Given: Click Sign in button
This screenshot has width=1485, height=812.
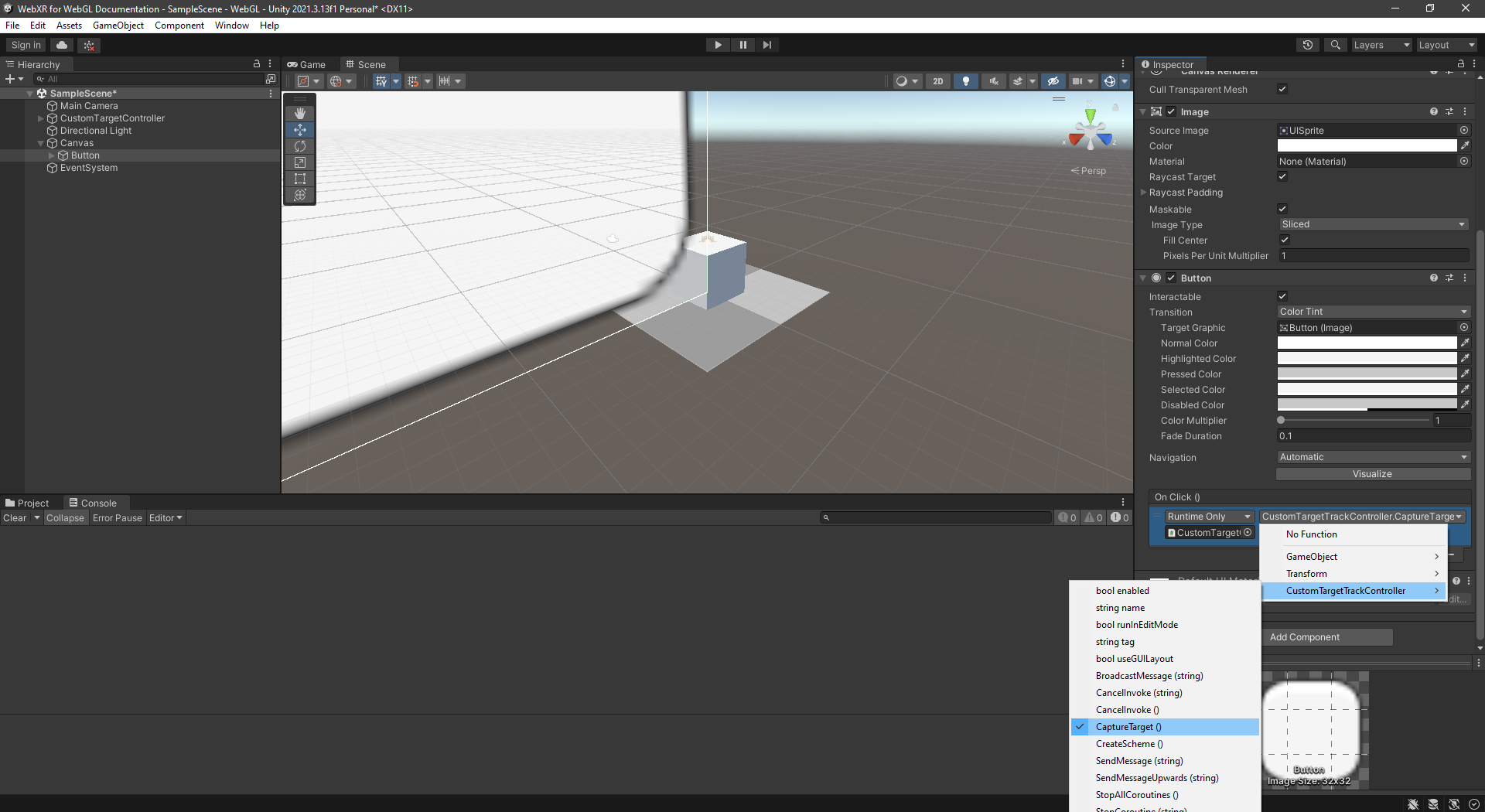Looking at the screenshot, I should pyautogui.click(x=26, y=45).
